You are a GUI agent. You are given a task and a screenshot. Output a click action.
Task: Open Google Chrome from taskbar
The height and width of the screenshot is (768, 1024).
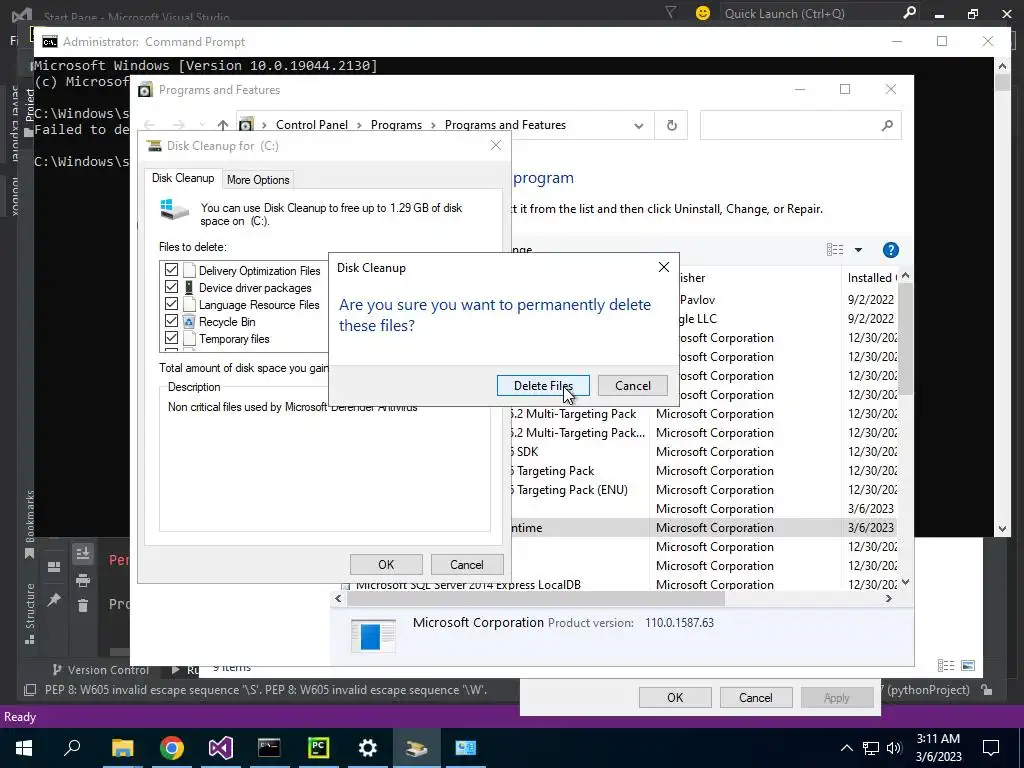171,748
